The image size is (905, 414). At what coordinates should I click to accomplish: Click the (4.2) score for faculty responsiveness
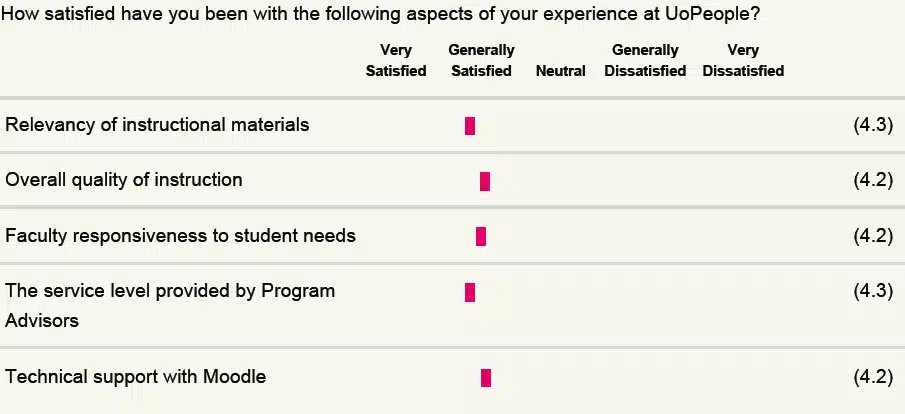[873, 236]
